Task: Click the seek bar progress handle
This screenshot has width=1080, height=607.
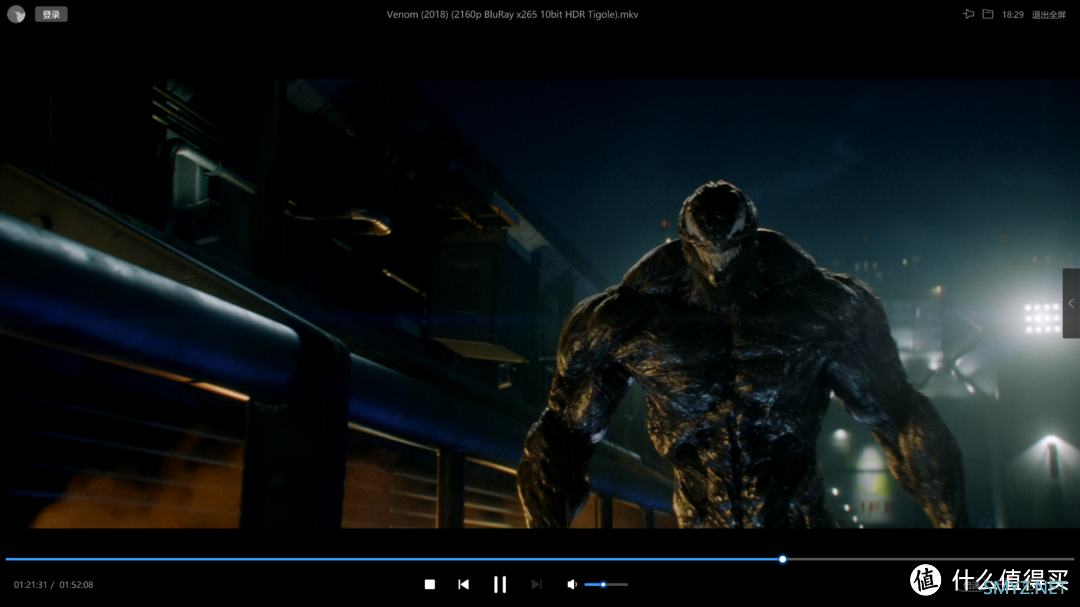Action: (782, 559)
